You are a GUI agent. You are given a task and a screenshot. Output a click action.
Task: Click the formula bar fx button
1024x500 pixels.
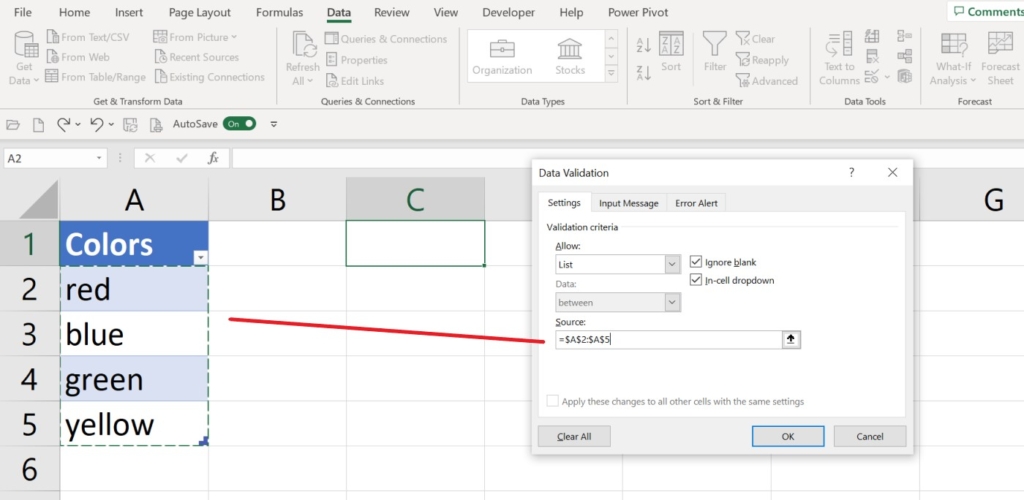[x=213, y=159]
